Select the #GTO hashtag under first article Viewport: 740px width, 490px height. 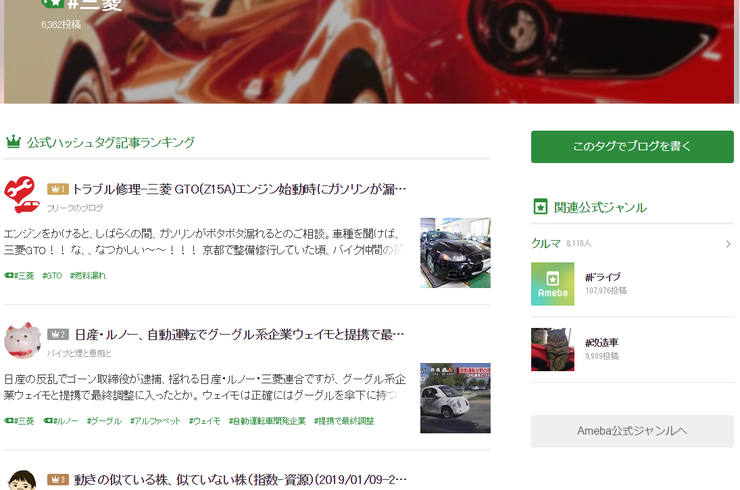tap(52, 275)
